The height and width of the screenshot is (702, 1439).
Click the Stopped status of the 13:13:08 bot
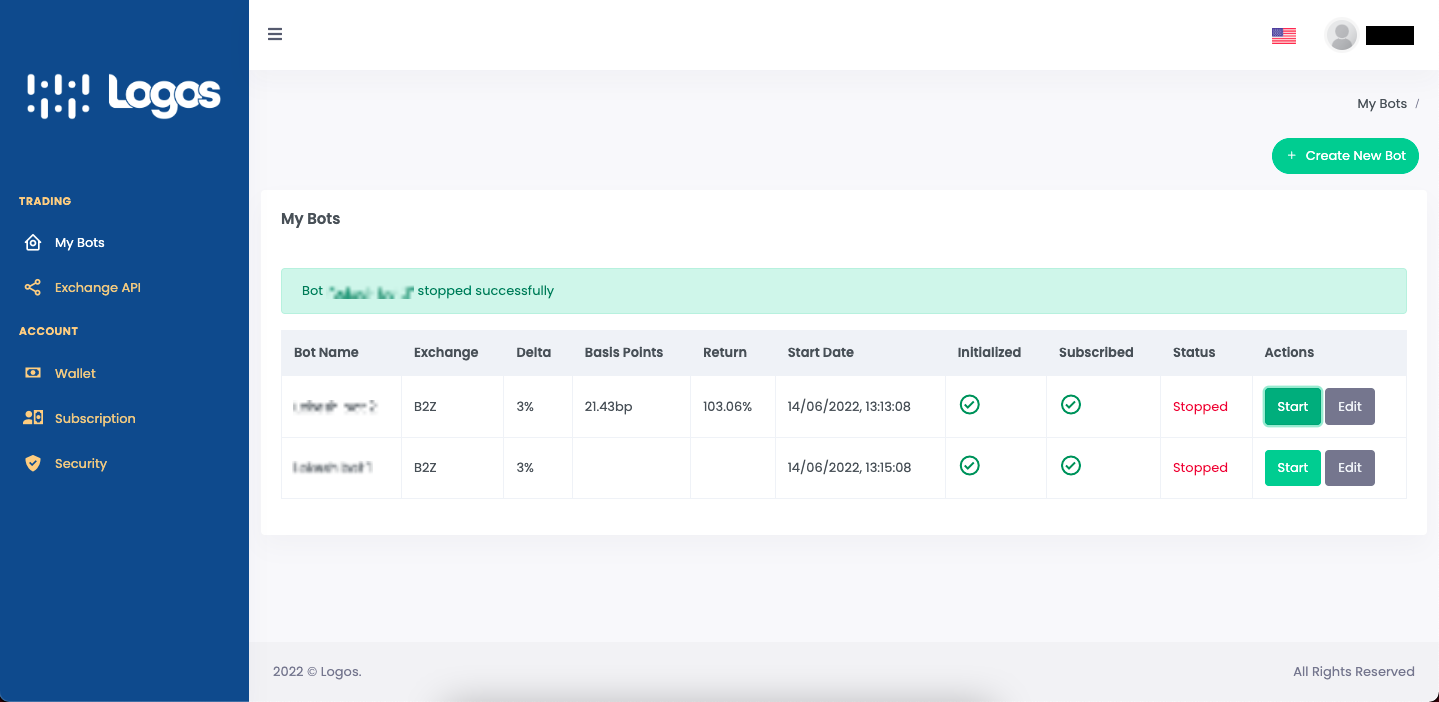(x=1200, y=407)
